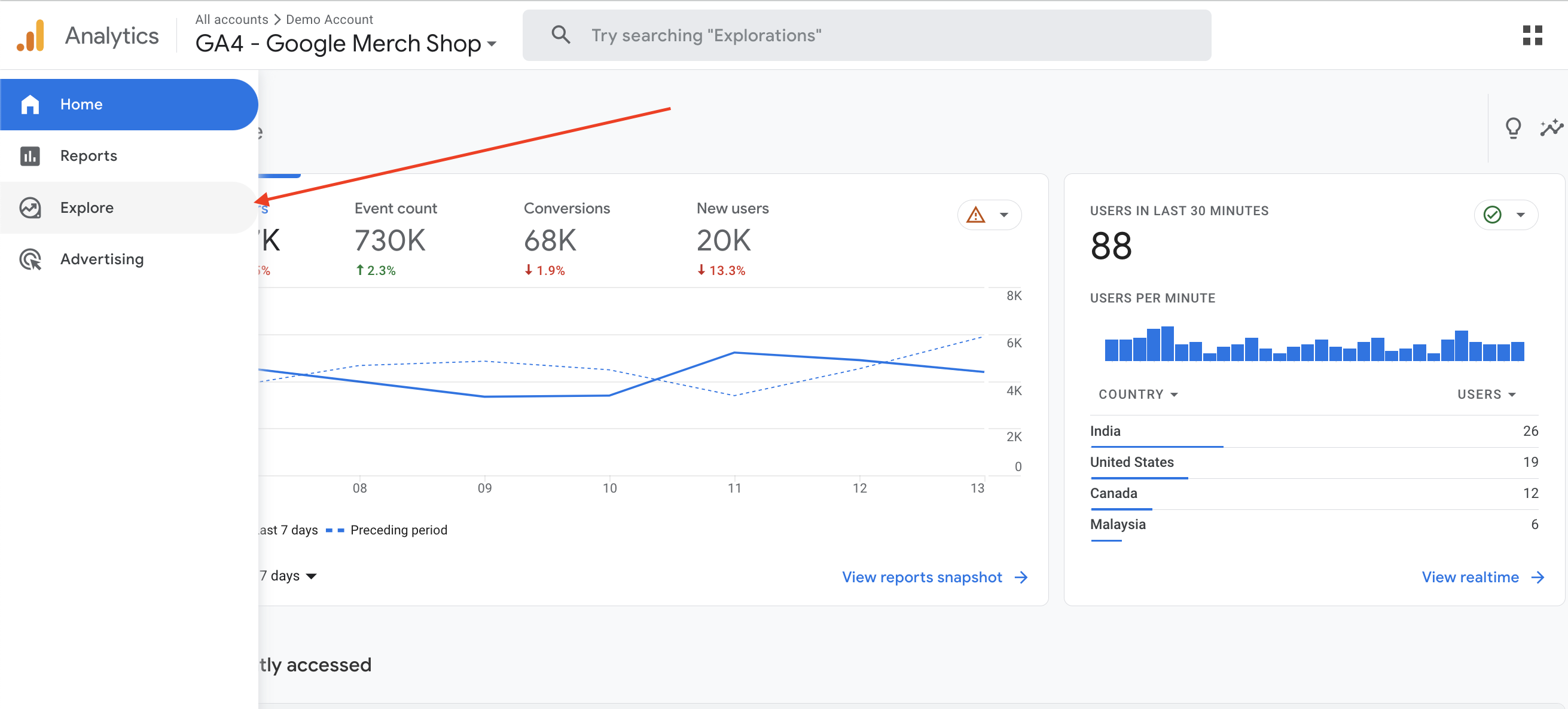Click the 20K new users value

coord(723,240)
